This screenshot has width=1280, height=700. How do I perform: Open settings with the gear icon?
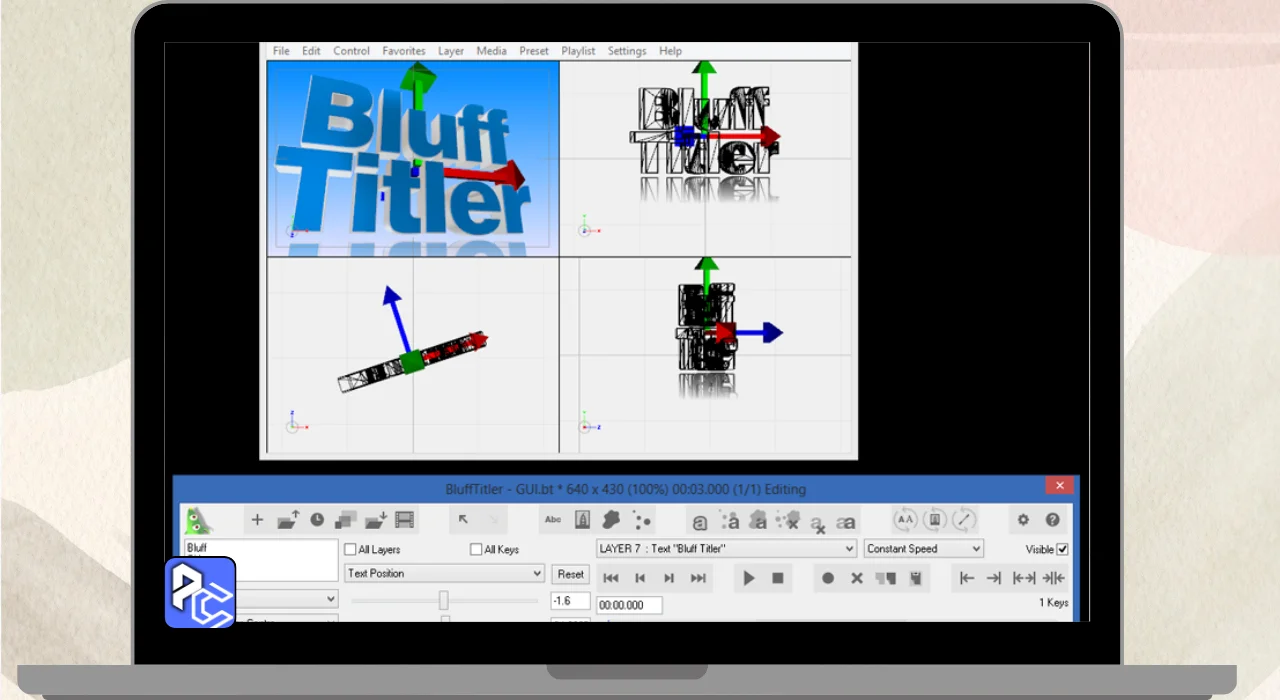click(1023, 520)
